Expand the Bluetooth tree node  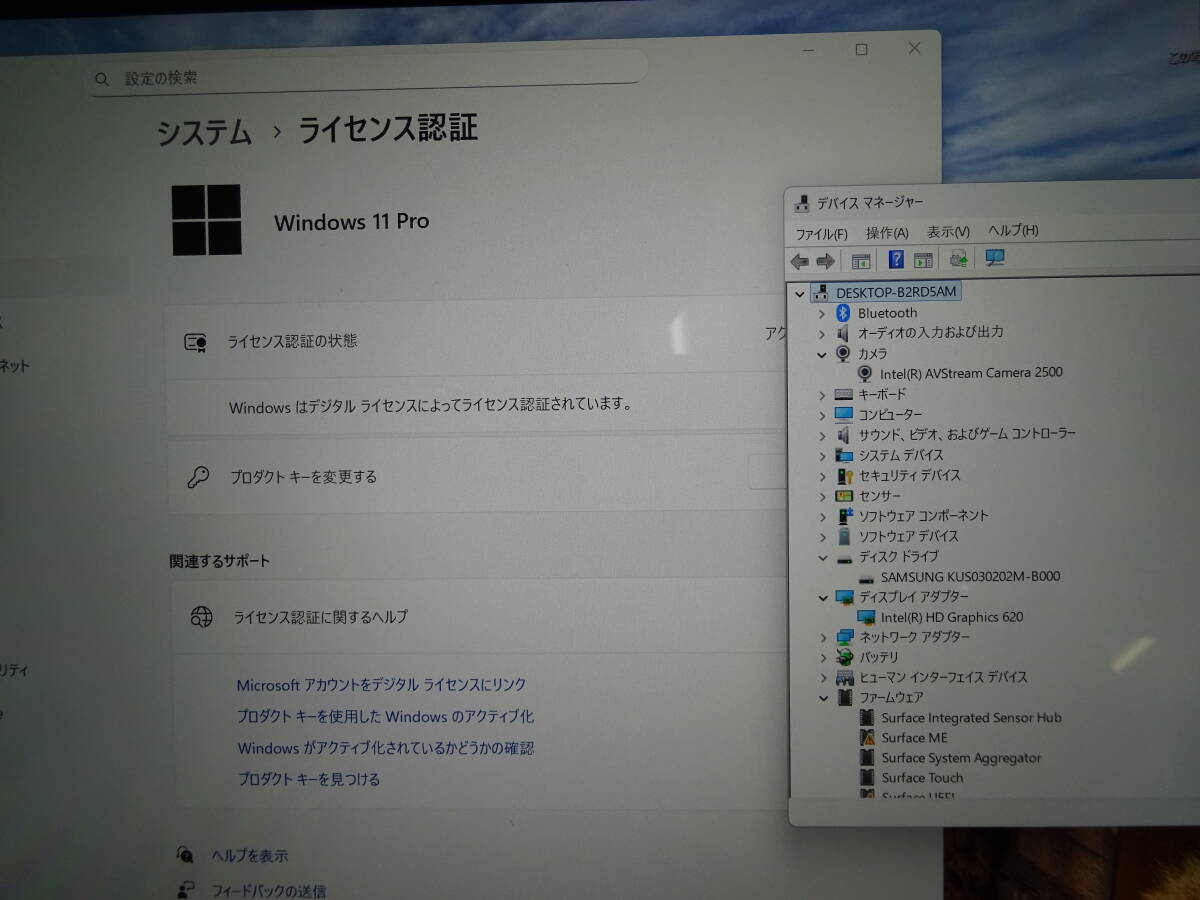[x=822, y=313]
